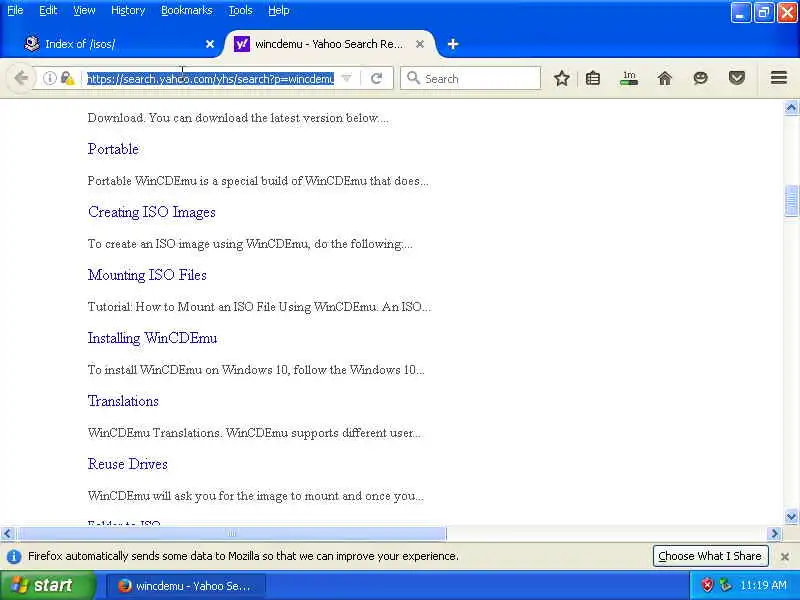
Task: Open the Help menu
Action: coord(279,10)
